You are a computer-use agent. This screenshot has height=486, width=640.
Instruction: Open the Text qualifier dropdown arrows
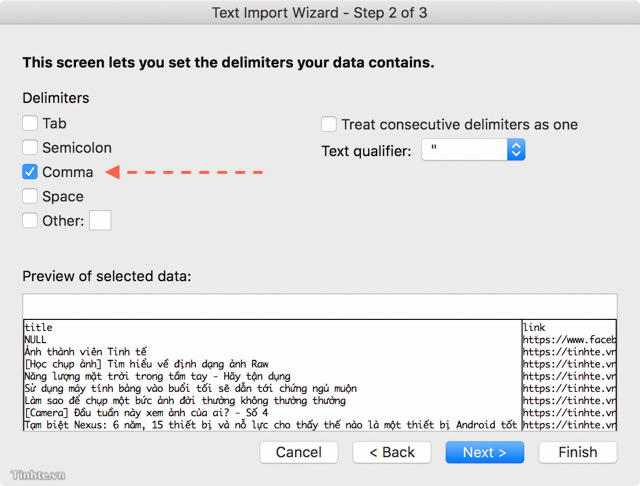tap(516, 150)
